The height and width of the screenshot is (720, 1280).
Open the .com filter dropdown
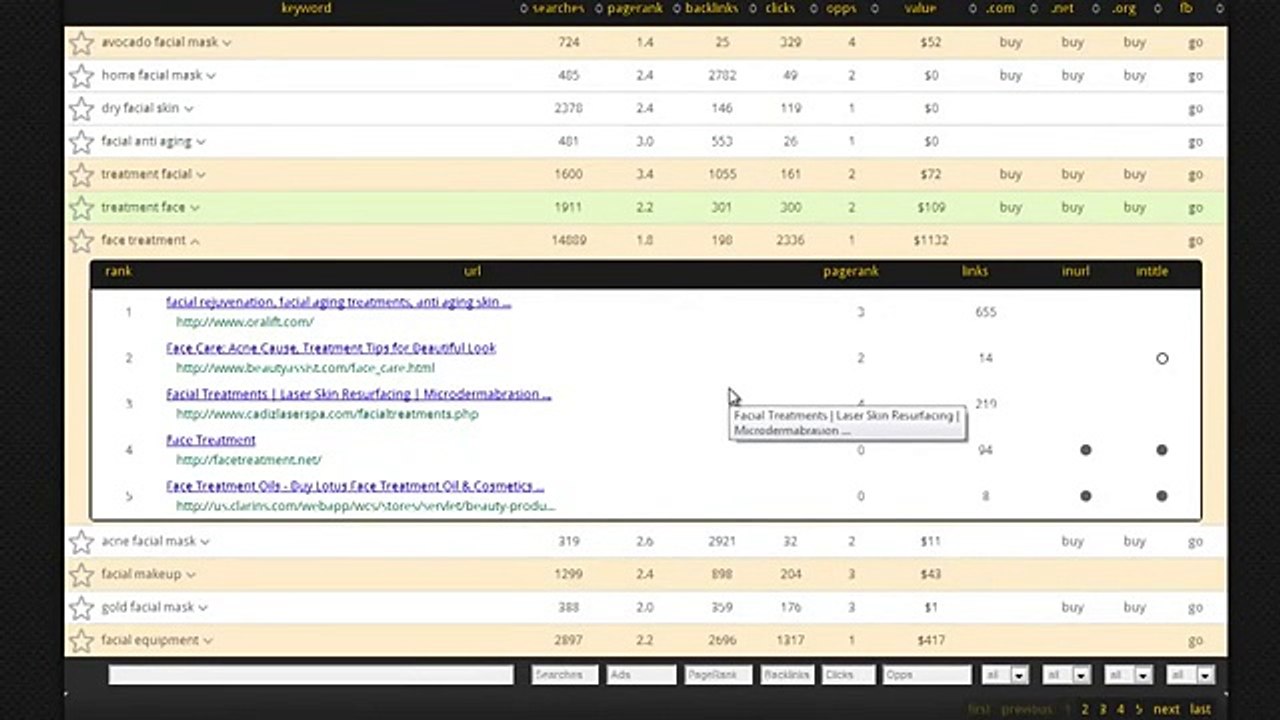[1005, 675]
